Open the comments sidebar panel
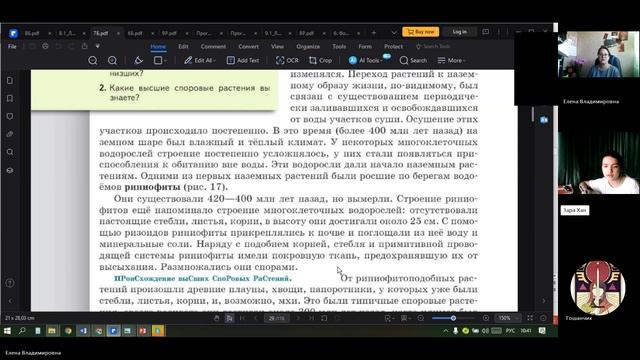Screen dimensions: 640x360 click(x=10, y=116)
